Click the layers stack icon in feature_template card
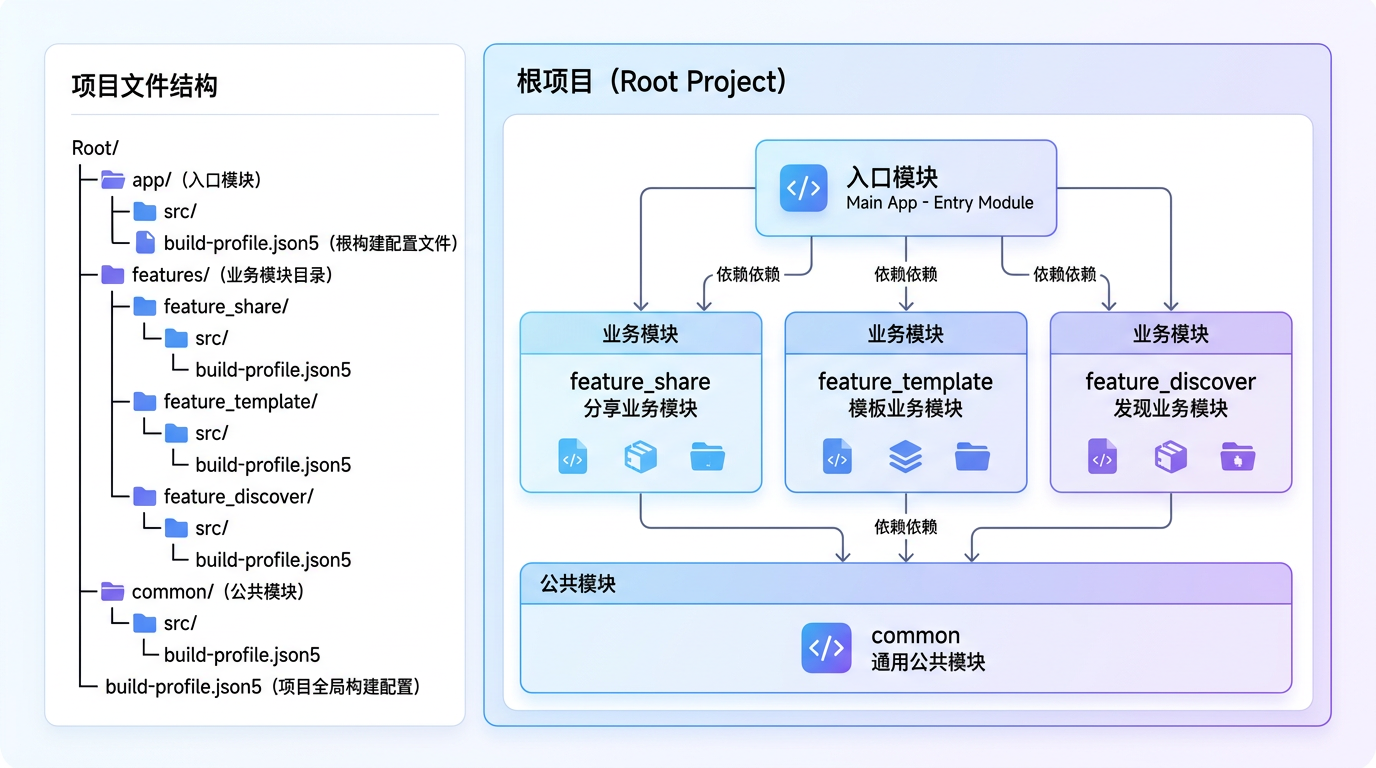 (906, 457)
